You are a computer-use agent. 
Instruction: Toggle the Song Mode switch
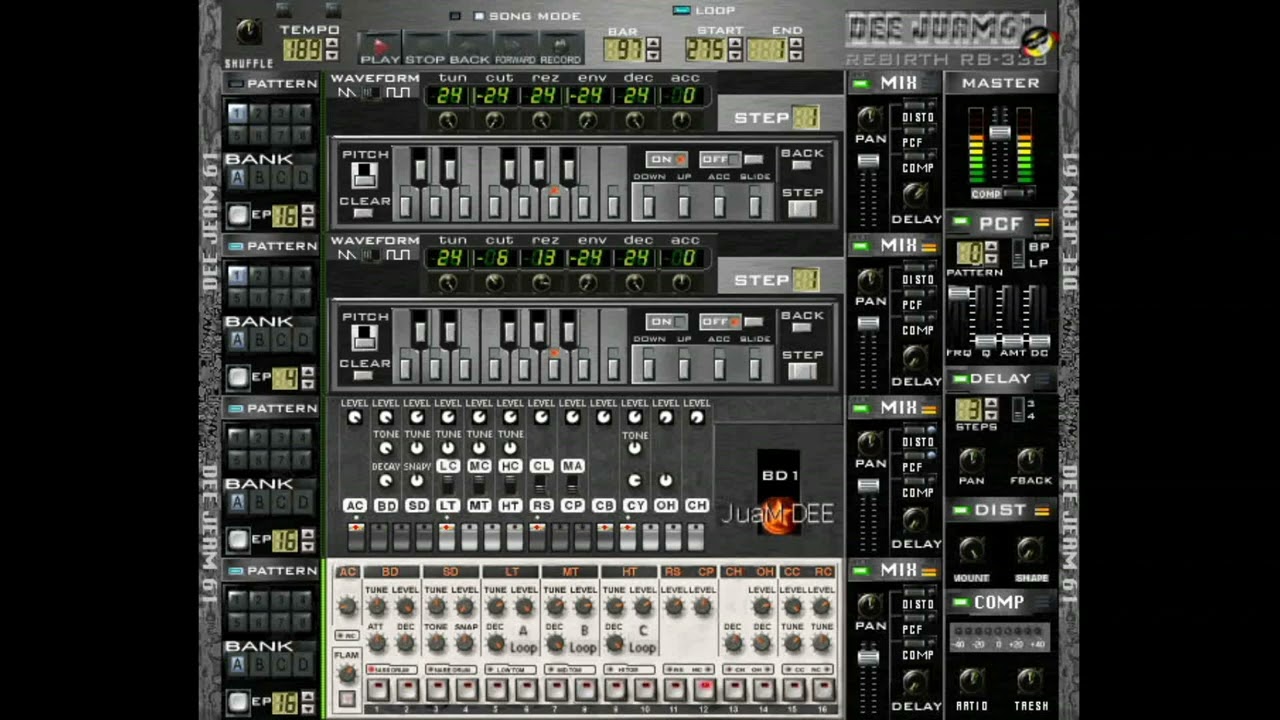(x=479, y=16)
